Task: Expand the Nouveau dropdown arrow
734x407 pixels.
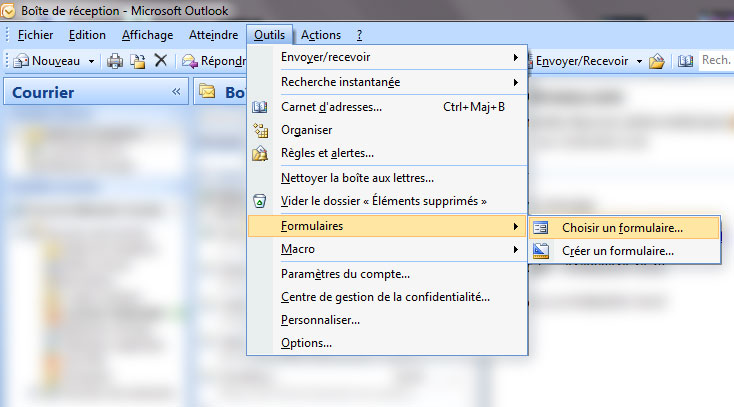Action: pos(91,61)
